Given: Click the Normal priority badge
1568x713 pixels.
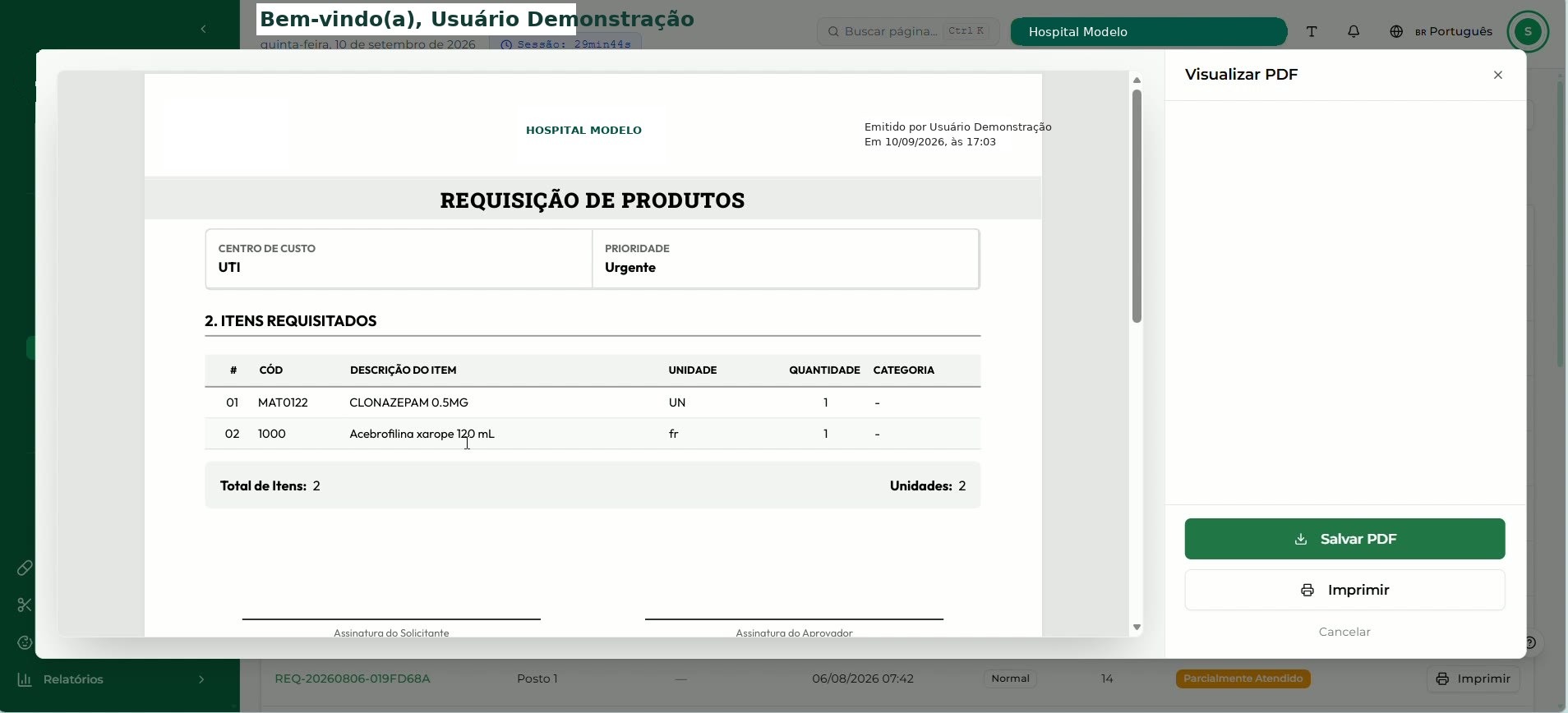Looking at the screenshot, I should (1010, 678).
